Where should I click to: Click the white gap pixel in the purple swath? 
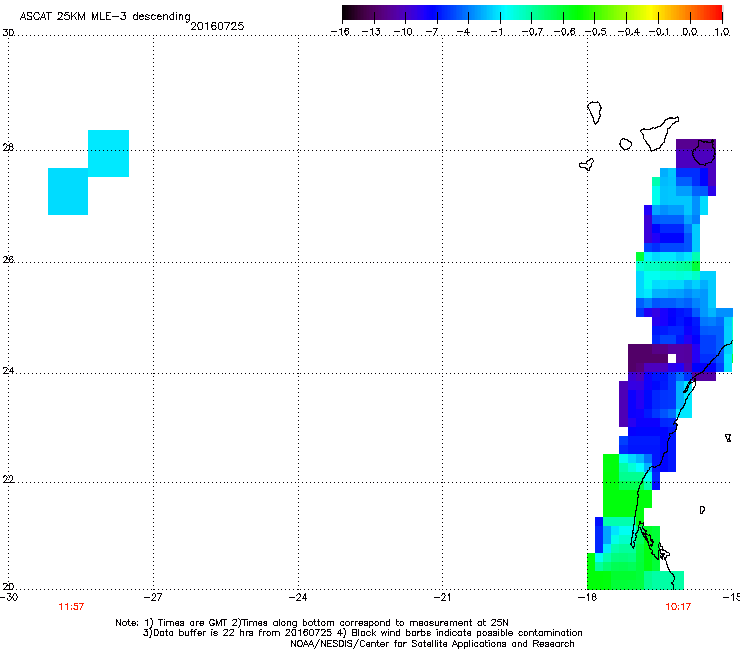[672, 358]
